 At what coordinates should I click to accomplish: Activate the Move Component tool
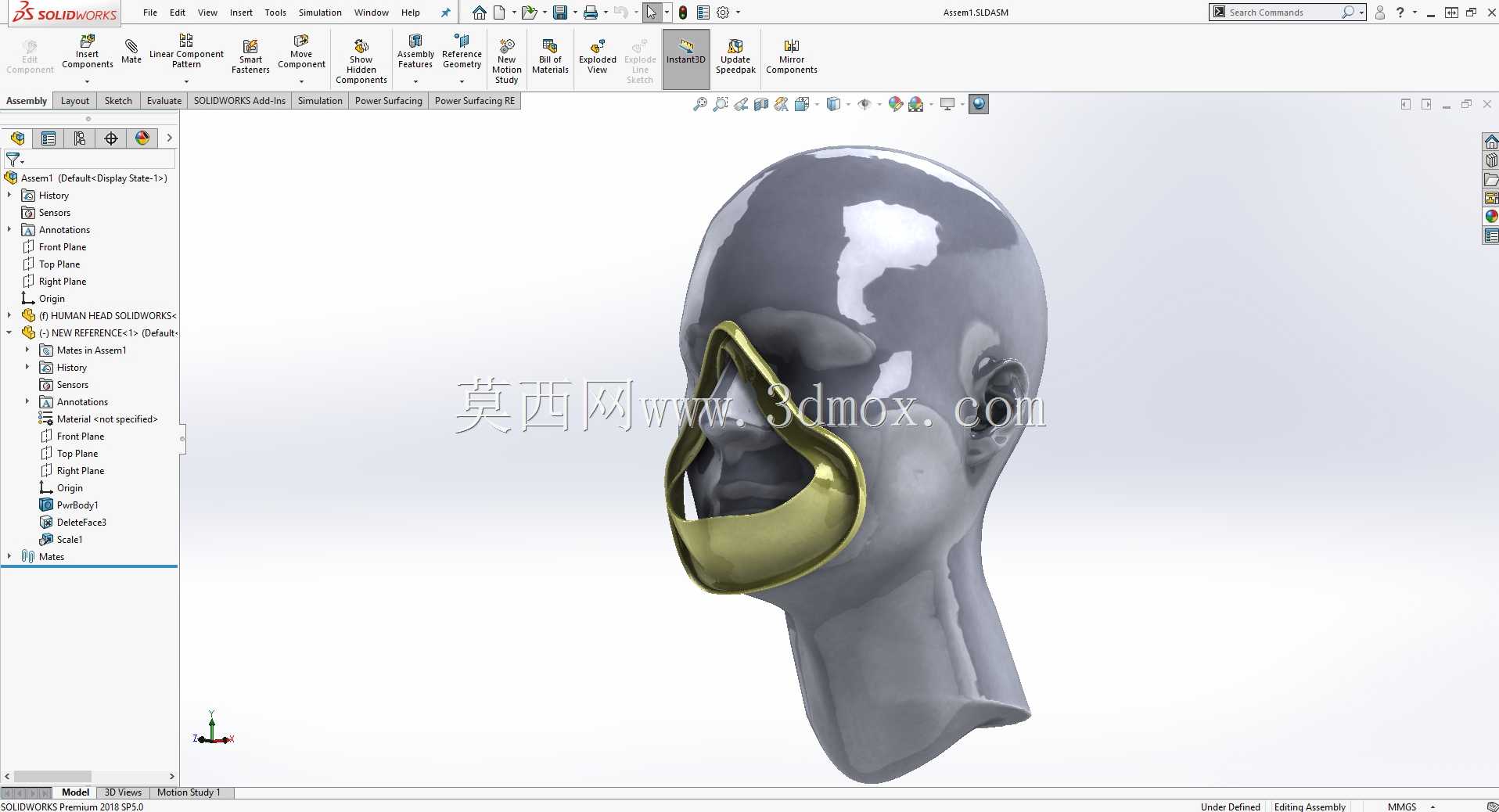(301, 52)
